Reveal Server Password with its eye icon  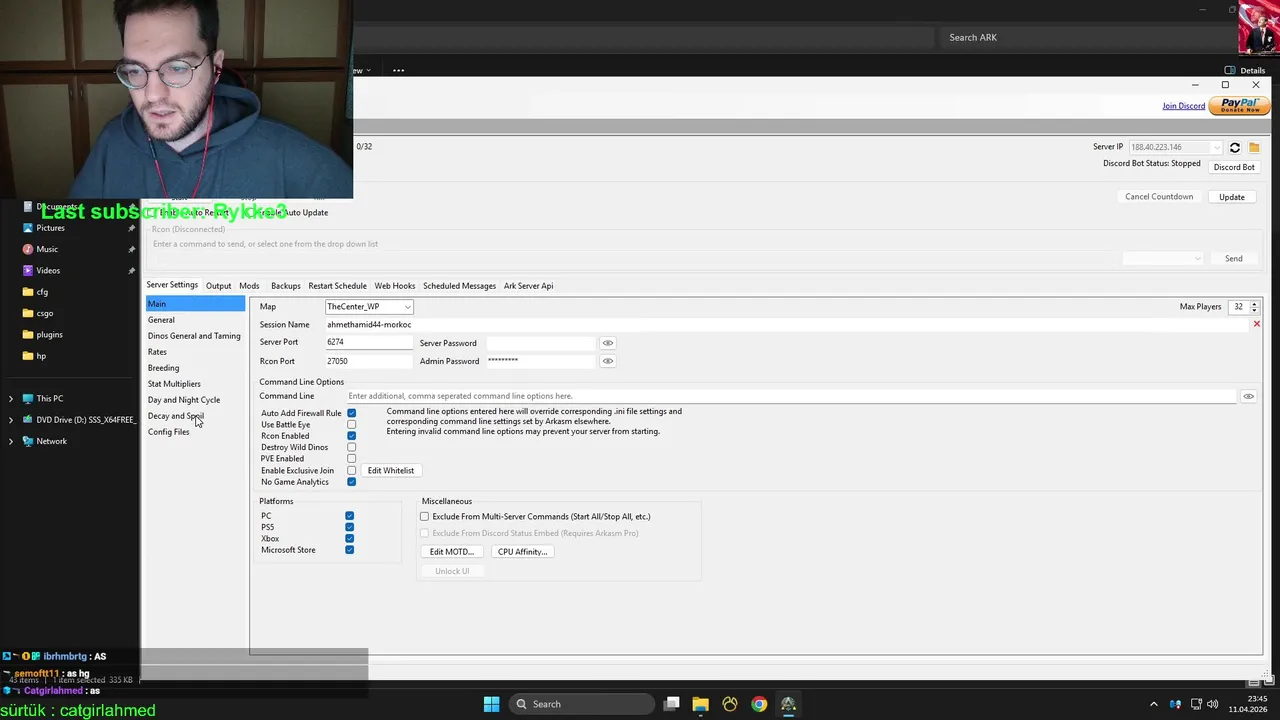click(607, 343)
